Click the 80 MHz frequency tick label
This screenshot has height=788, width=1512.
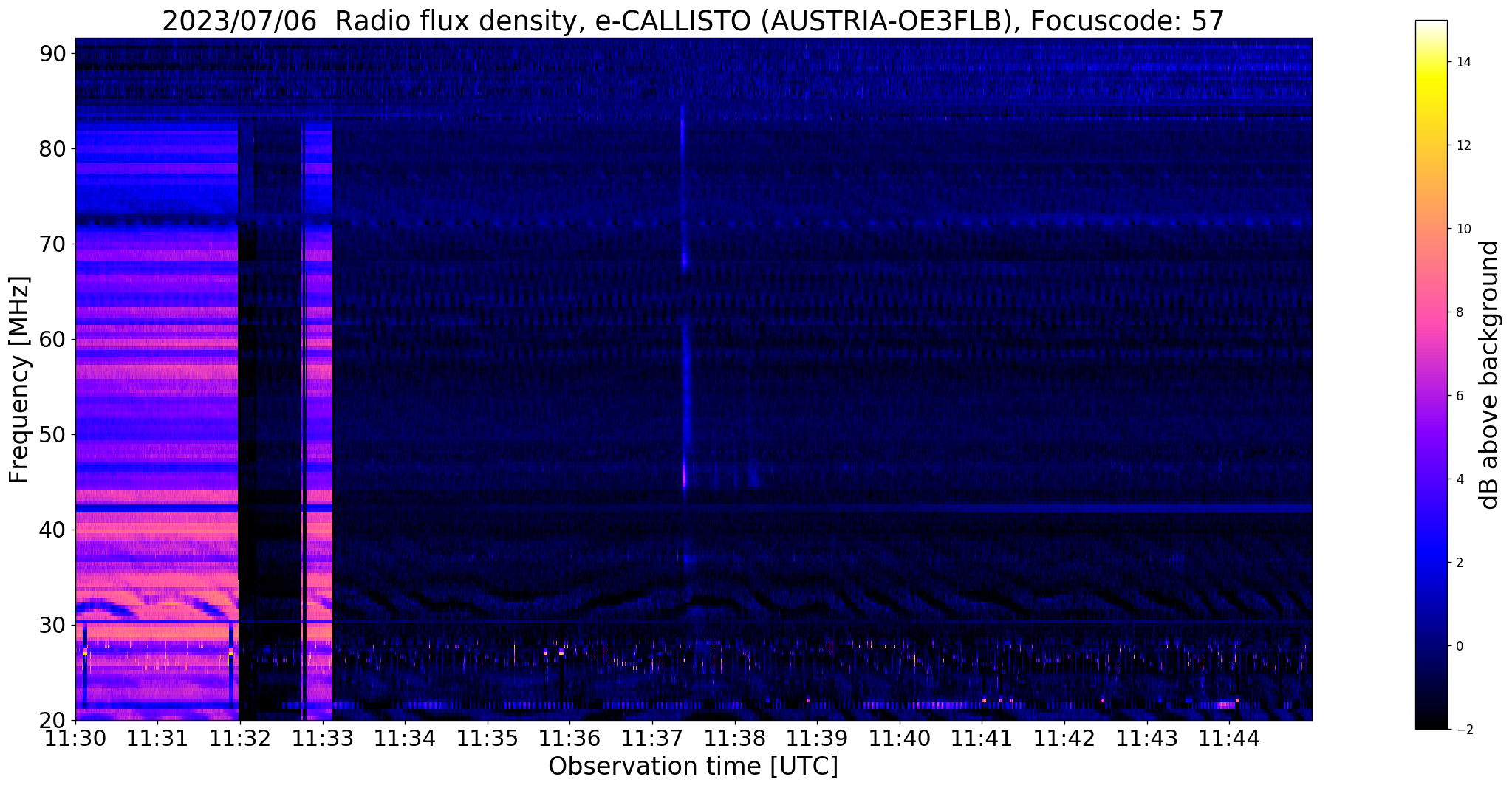pos(53,148)
